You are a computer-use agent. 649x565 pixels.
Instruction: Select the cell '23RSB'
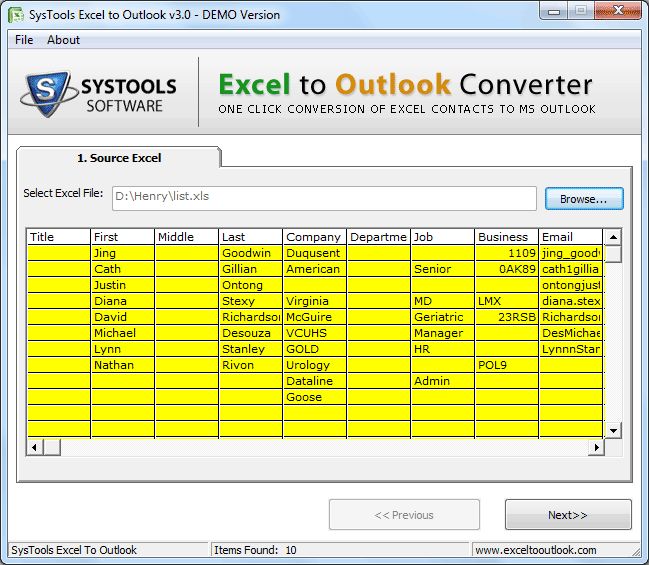click(507, 317)
